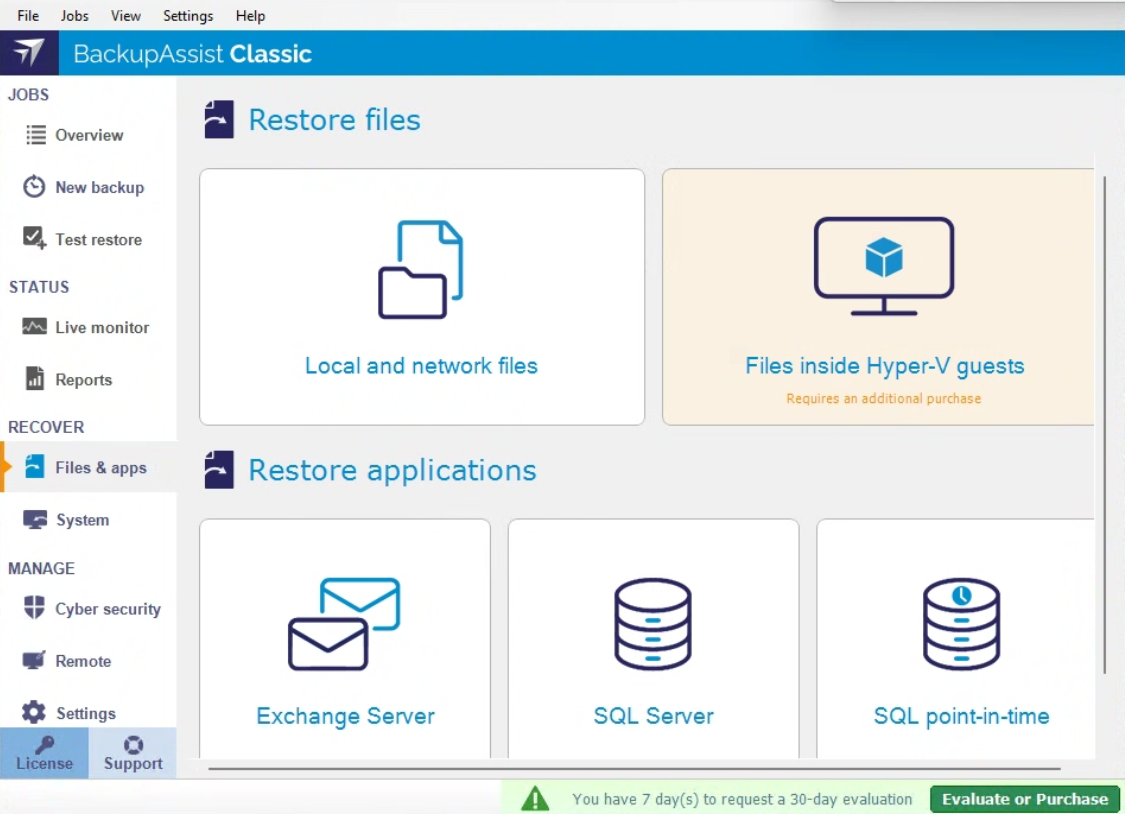Screen dimensions: 1125x814
Task: Click the License button
Action: (x=44, y=754)
